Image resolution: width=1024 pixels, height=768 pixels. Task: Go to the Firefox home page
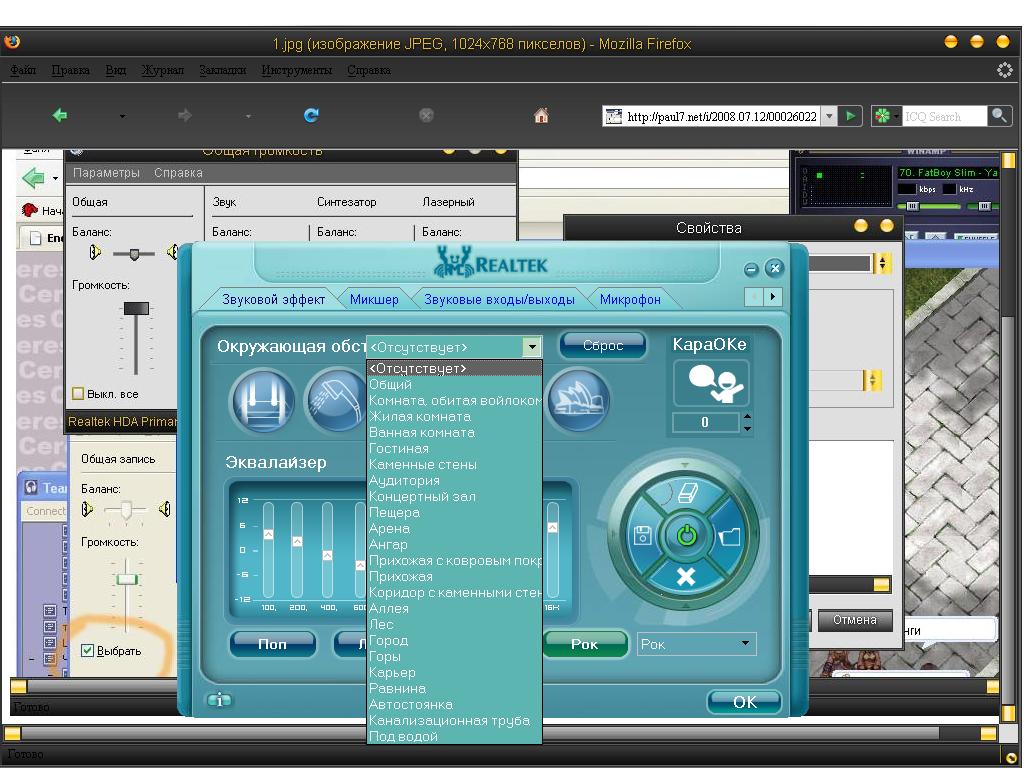pyautogui.click(x=541, y=116)
